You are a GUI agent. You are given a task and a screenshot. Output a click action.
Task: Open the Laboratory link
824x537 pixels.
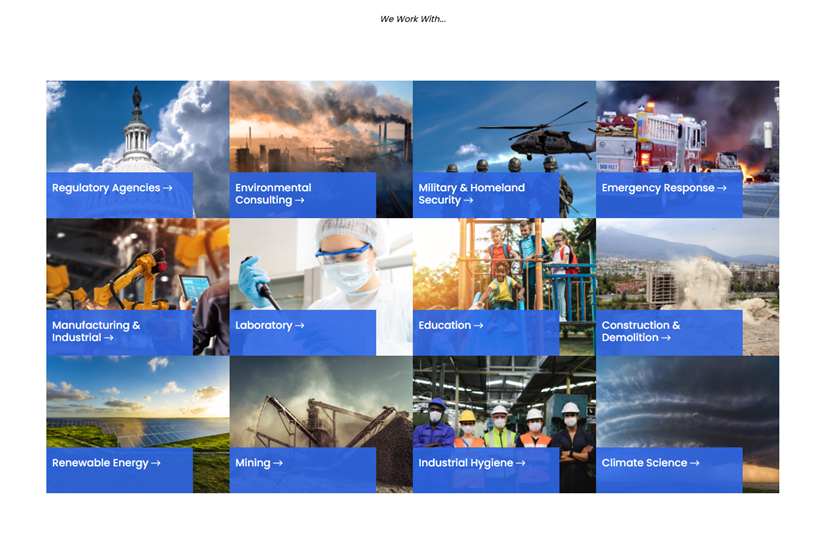tap(270, 326)
